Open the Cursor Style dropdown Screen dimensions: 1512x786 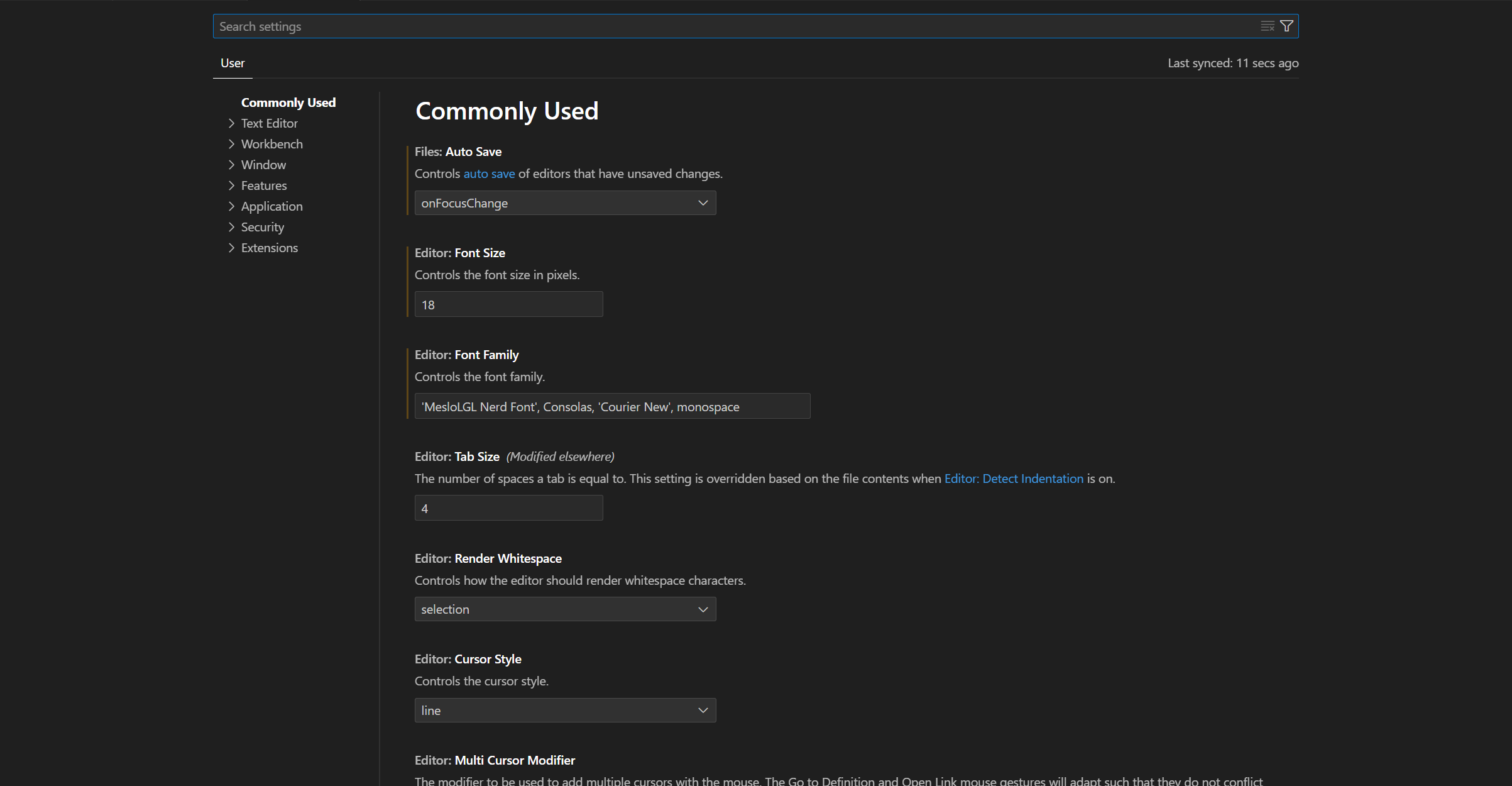click(x=564, y=711)
